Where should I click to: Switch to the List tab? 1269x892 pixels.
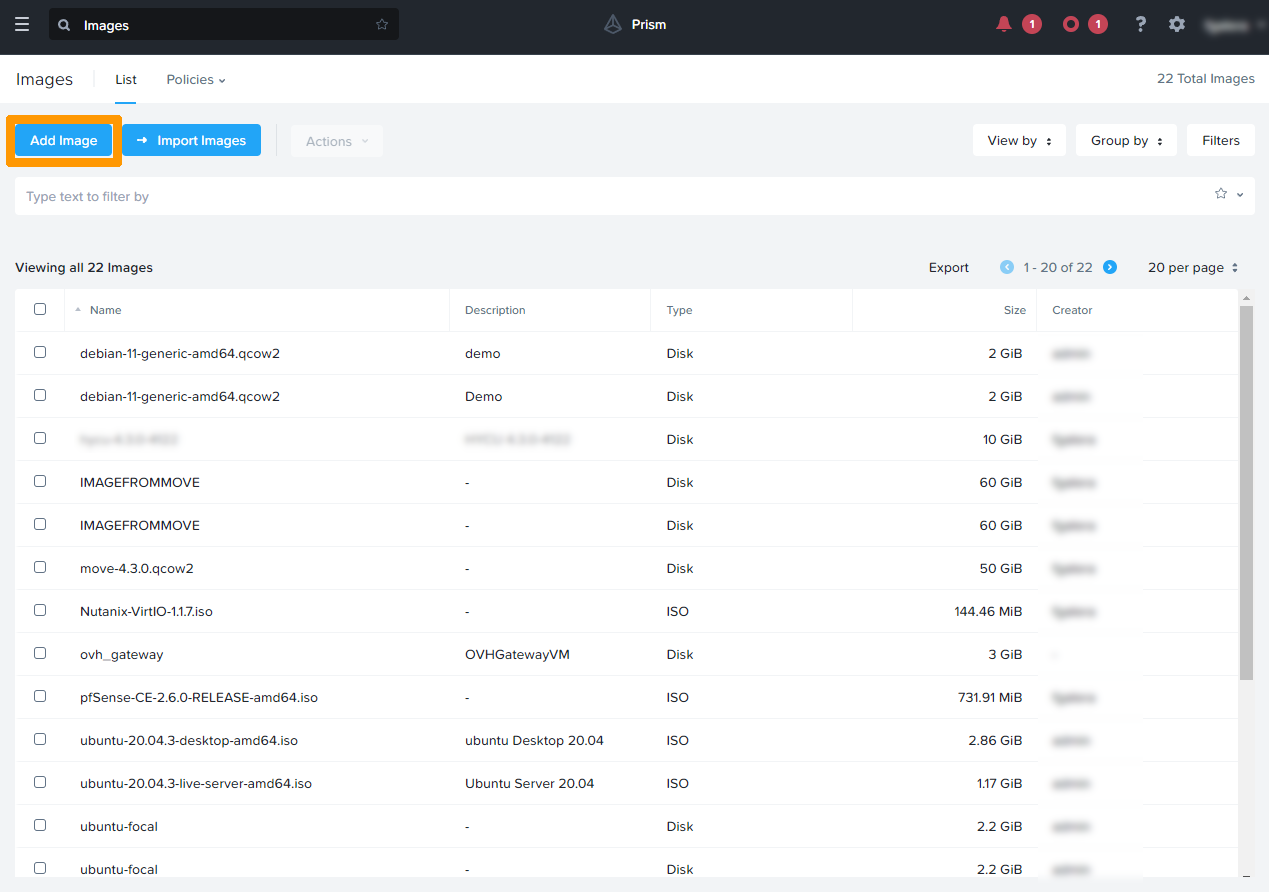(125, 79)
